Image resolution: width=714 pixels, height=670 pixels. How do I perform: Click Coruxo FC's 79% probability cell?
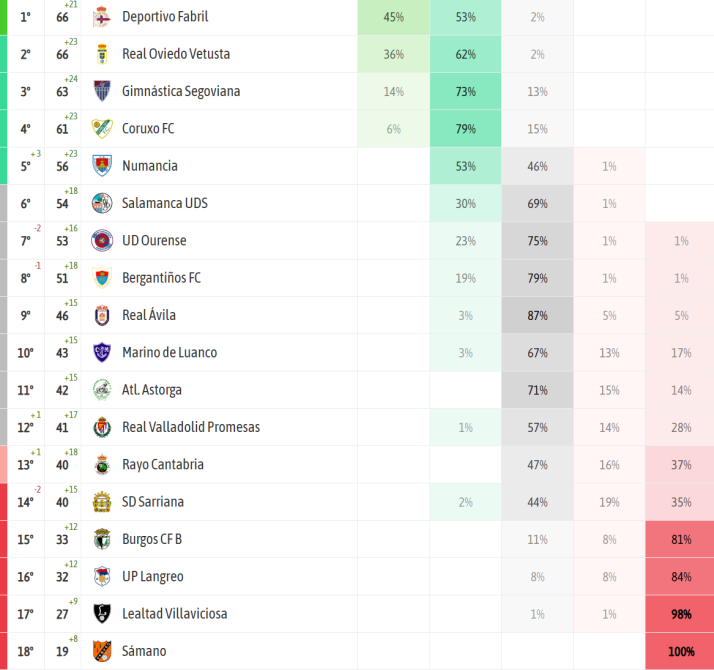(x=465, y=128)
